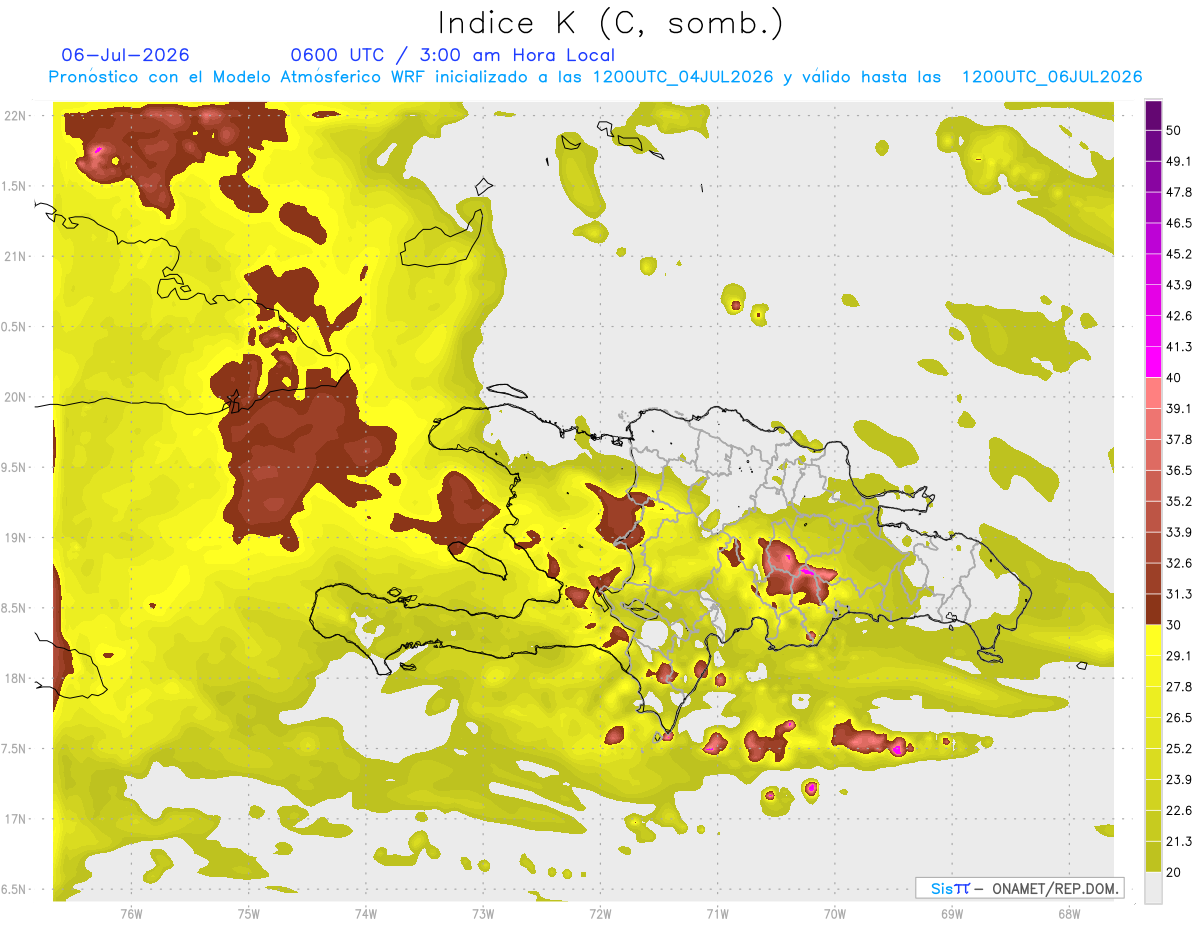Pick the magenta swatch between 40 and 41.3

tap(1153, 362)
